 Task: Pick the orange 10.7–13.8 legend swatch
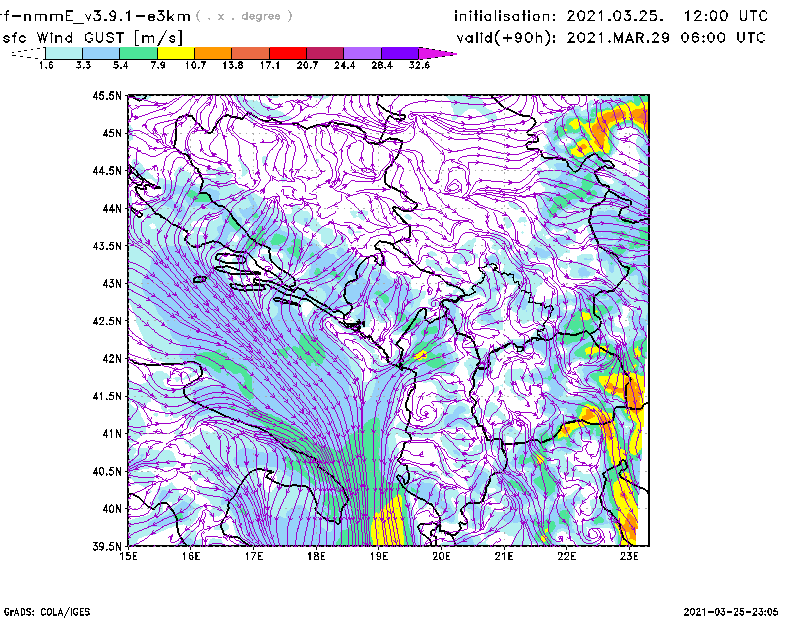(213, 53)
